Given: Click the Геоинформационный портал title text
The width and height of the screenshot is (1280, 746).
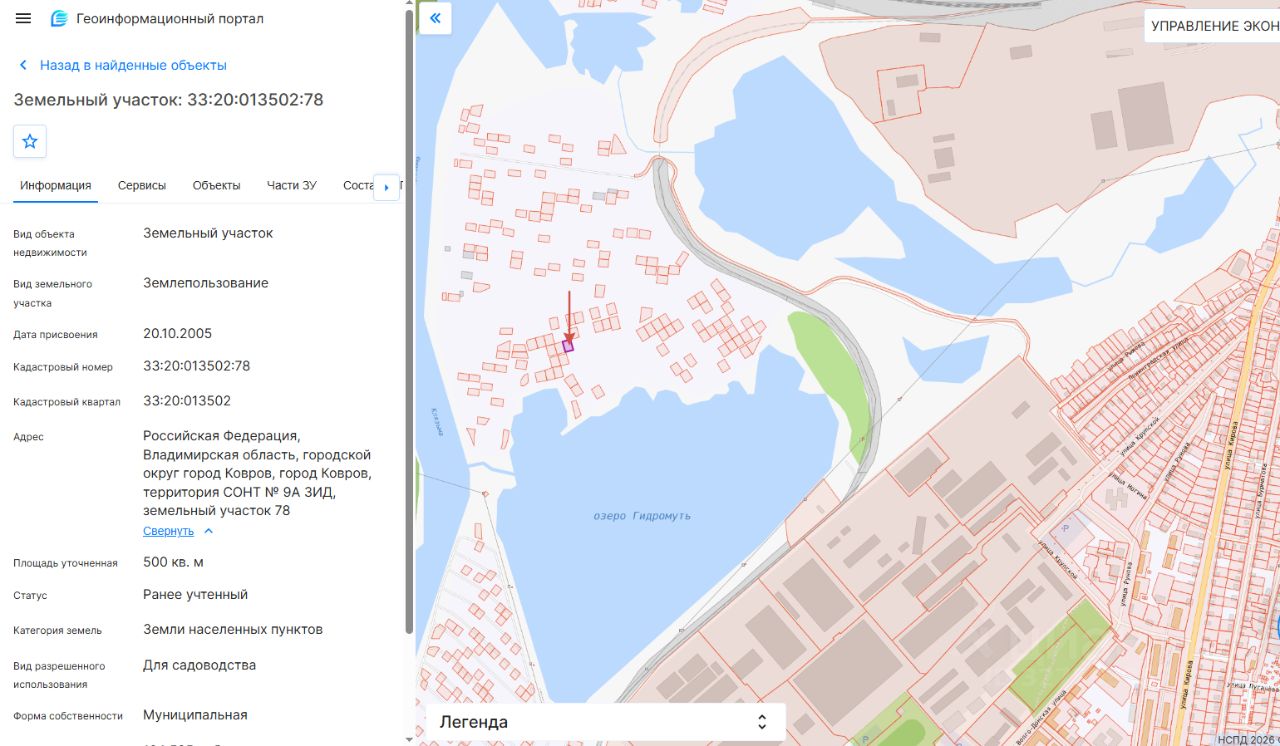Looking at the screenshot, I should click(170, 19).
